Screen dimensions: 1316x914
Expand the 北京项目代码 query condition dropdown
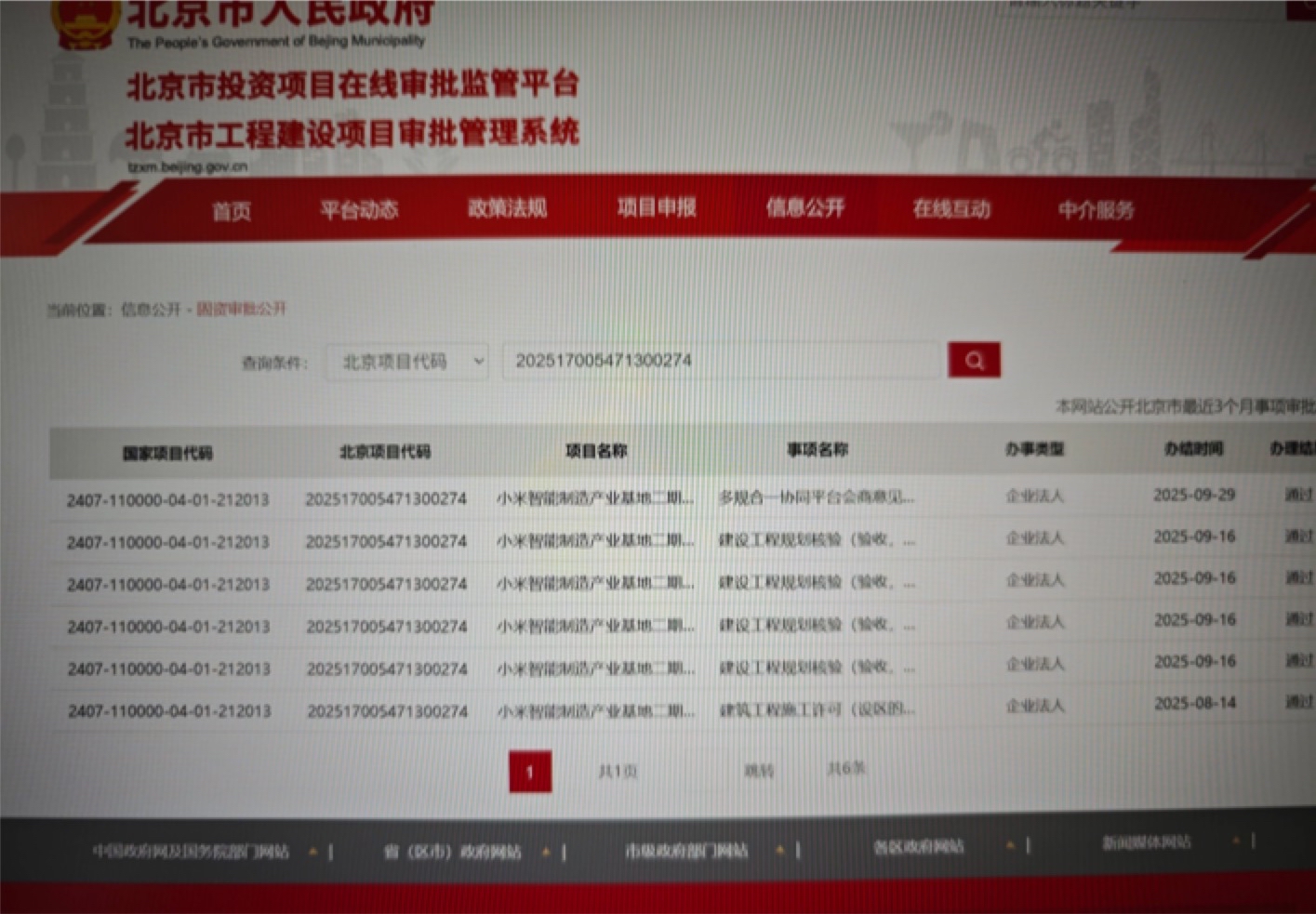click(x=407, y=361)
